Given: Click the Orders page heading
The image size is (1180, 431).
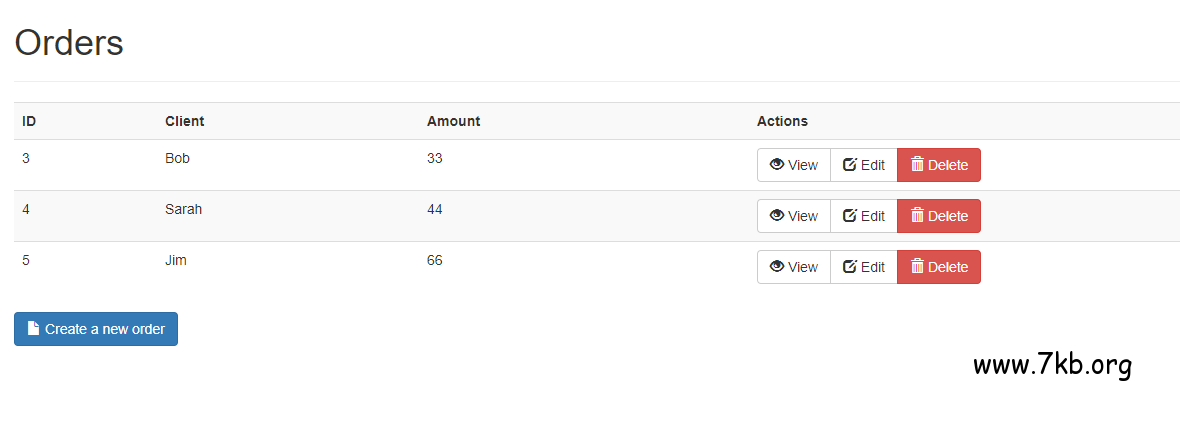Looking at the screenshot, I should tap(69, 43).
